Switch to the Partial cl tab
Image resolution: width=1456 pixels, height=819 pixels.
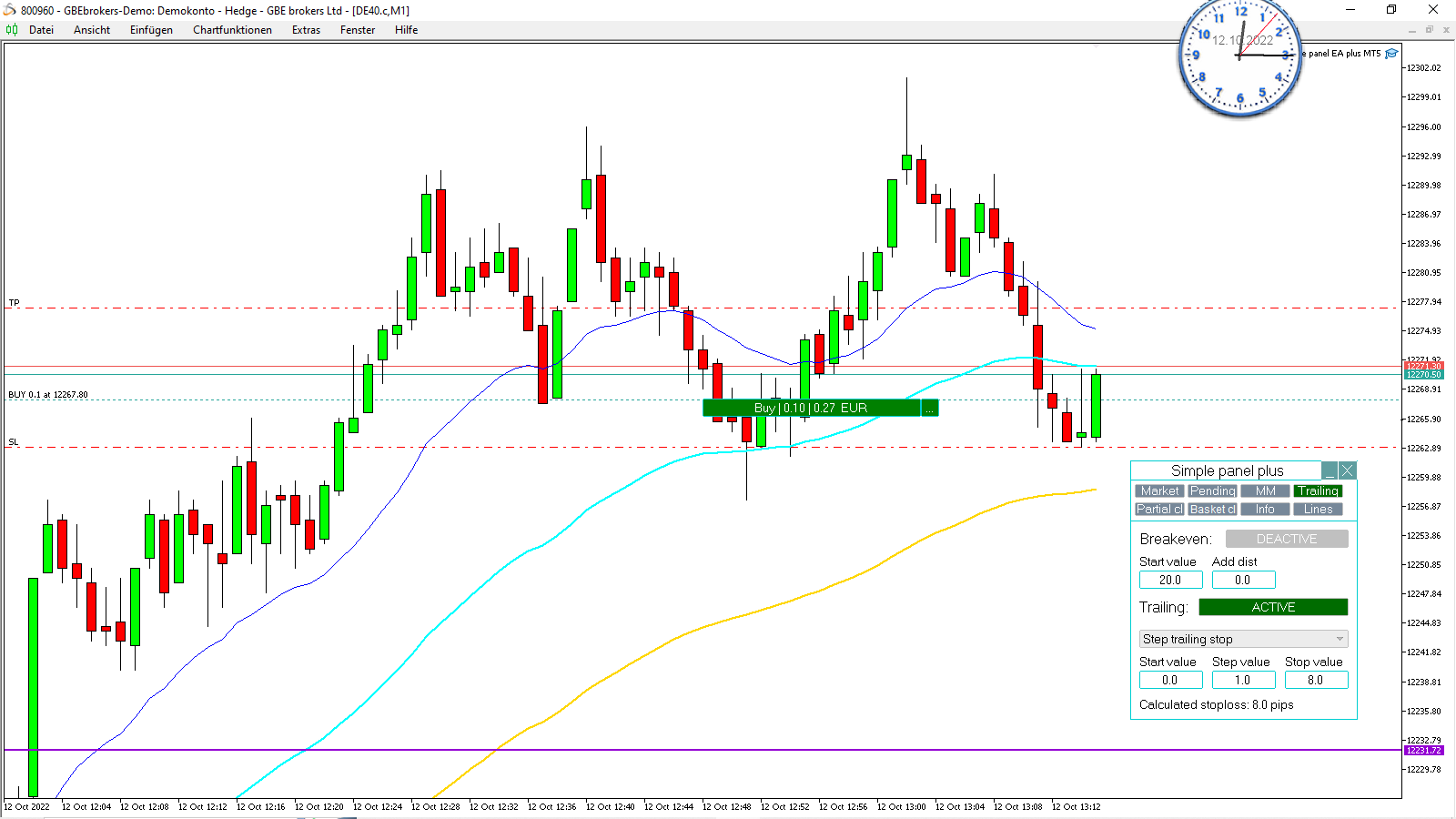pos(1159,509)
